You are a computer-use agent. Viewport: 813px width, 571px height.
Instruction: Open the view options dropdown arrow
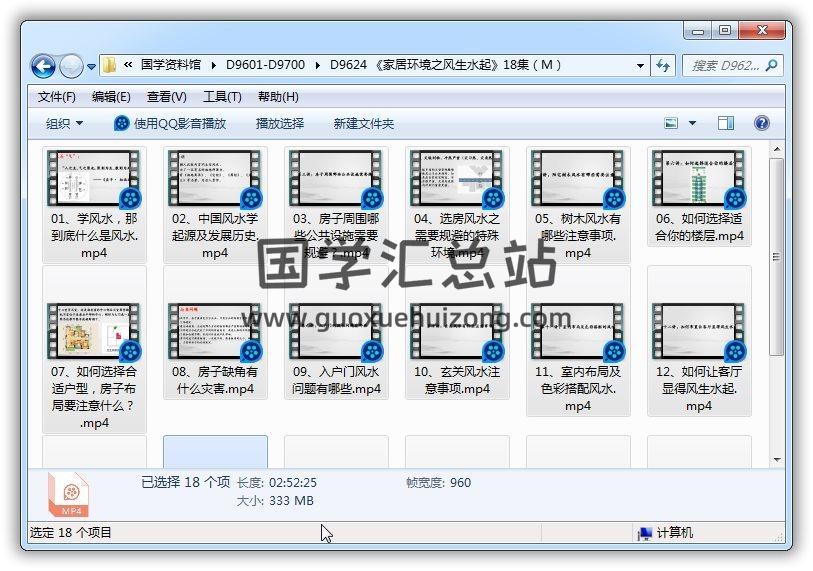(x=692, y=123)
